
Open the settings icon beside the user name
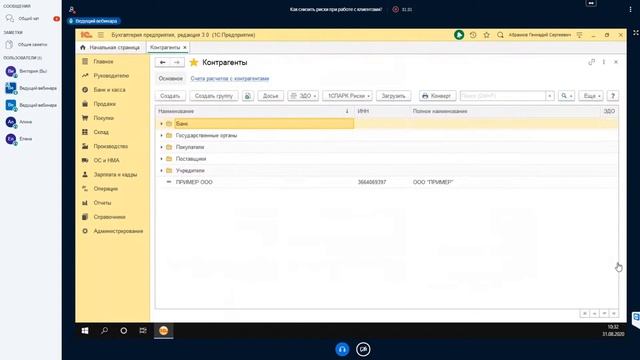coord(580,35)
